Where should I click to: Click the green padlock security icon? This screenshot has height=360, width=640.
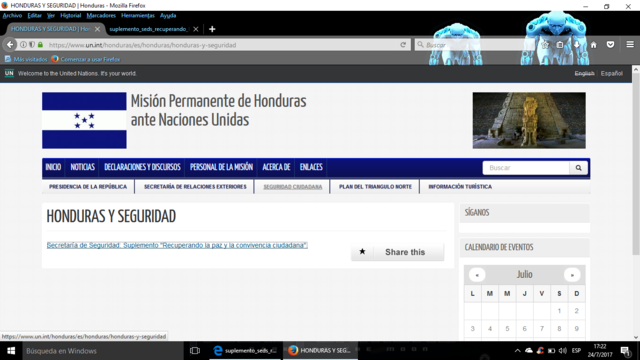(x=40, y=45)
